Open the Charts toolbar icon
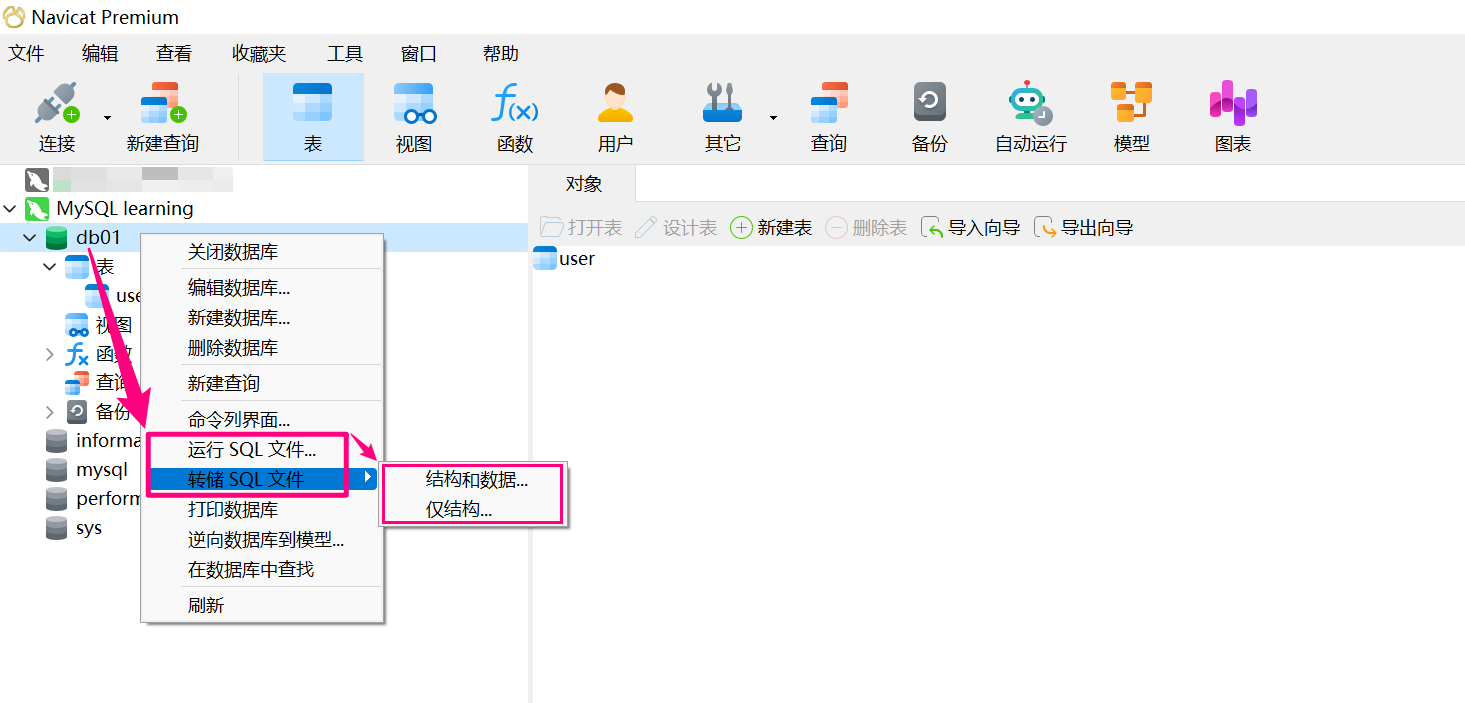The height and width of the screenshot is (703, 1465). [x=1232, y=105]
